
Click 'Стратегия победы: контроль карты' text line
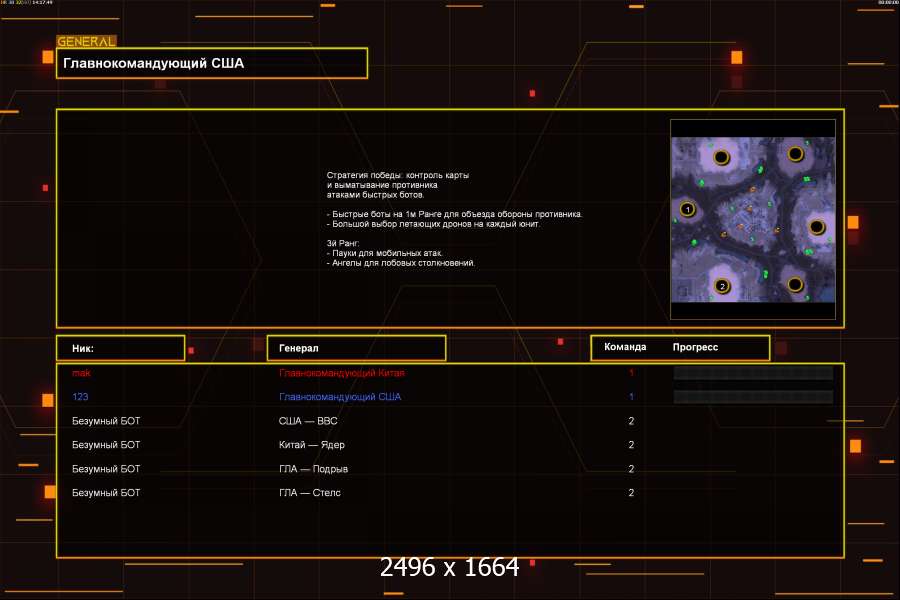(x=398, y=175)
